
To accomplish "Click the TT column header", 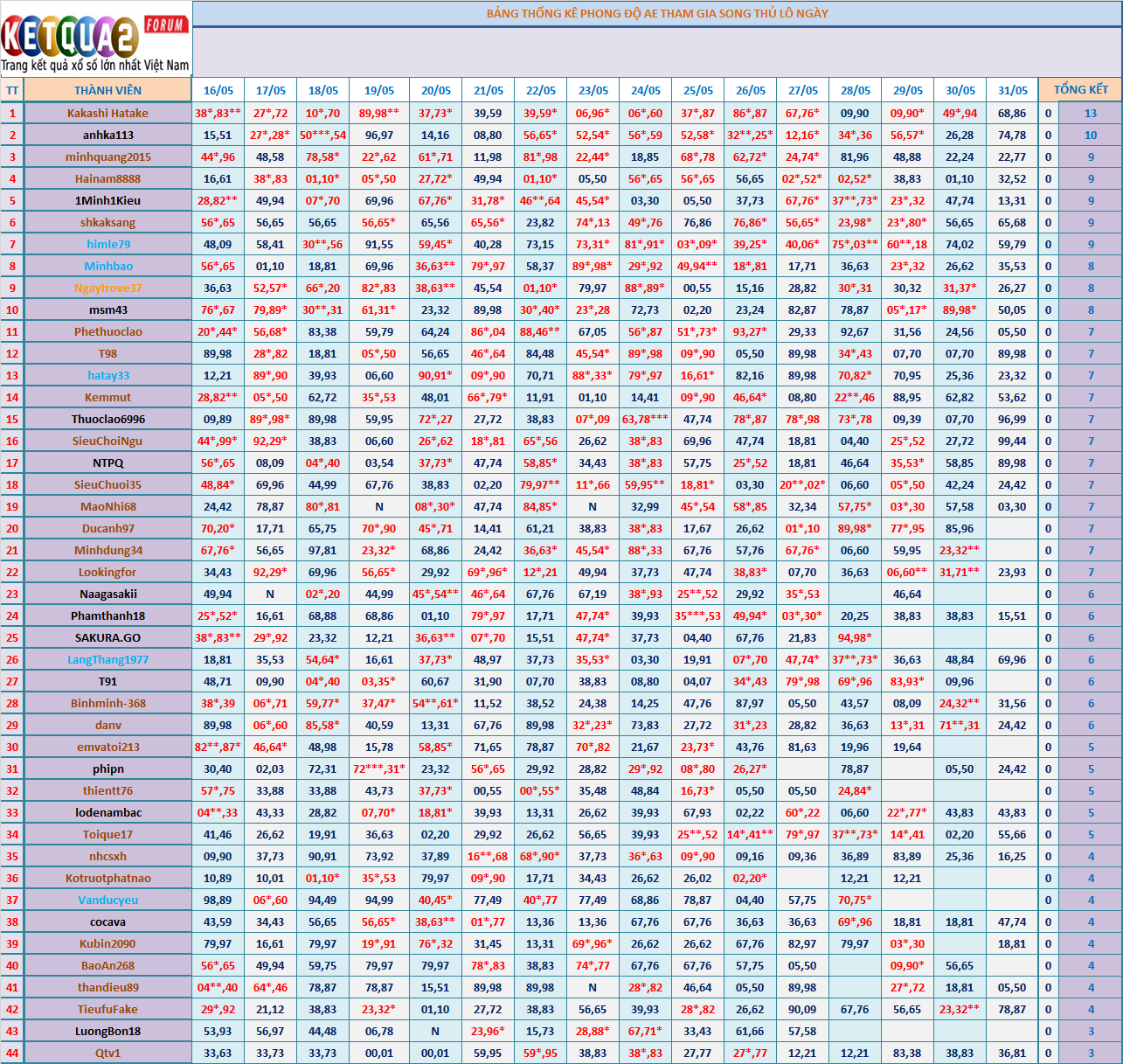I will (x=12, y=90).
